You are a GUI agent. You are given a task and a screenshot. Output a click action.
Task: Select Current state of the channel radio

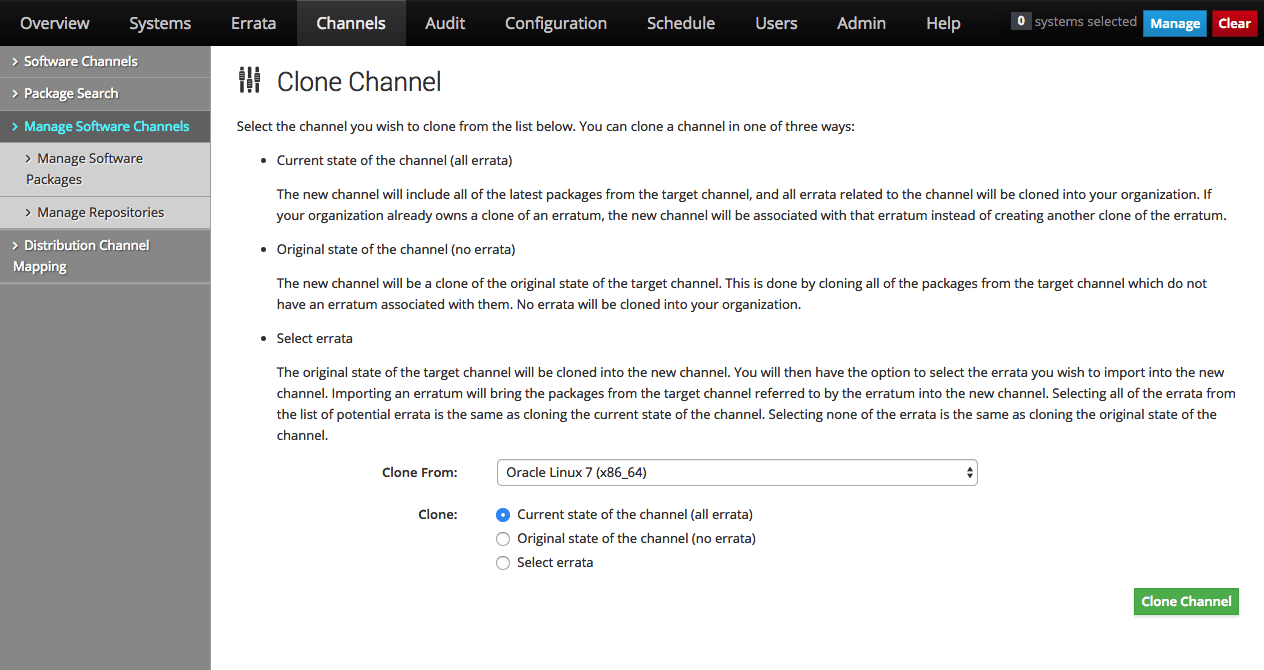tap(503, 515)
